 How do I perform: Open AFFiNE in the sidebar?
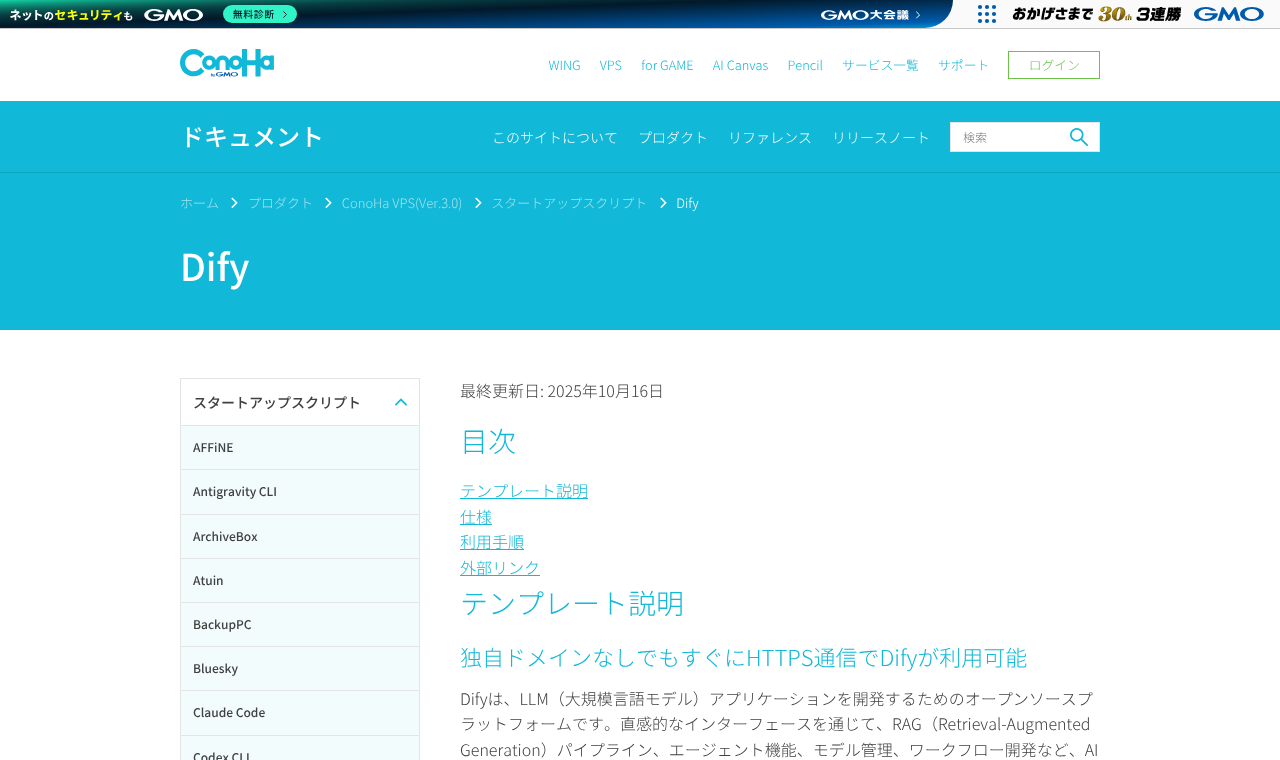click(x=300, y=447)
